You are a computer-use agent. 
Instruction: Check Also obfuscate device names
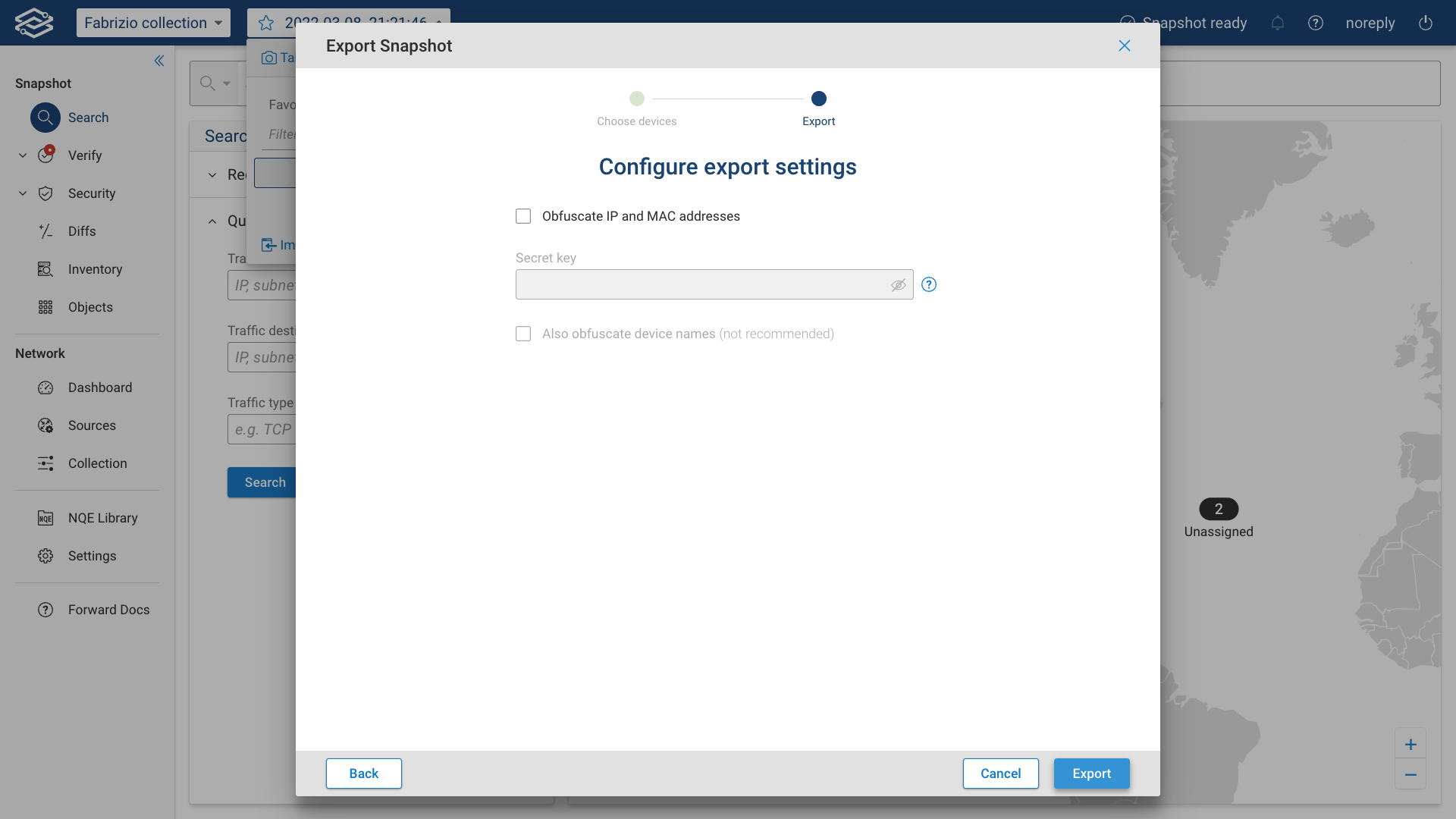point(522,334)
